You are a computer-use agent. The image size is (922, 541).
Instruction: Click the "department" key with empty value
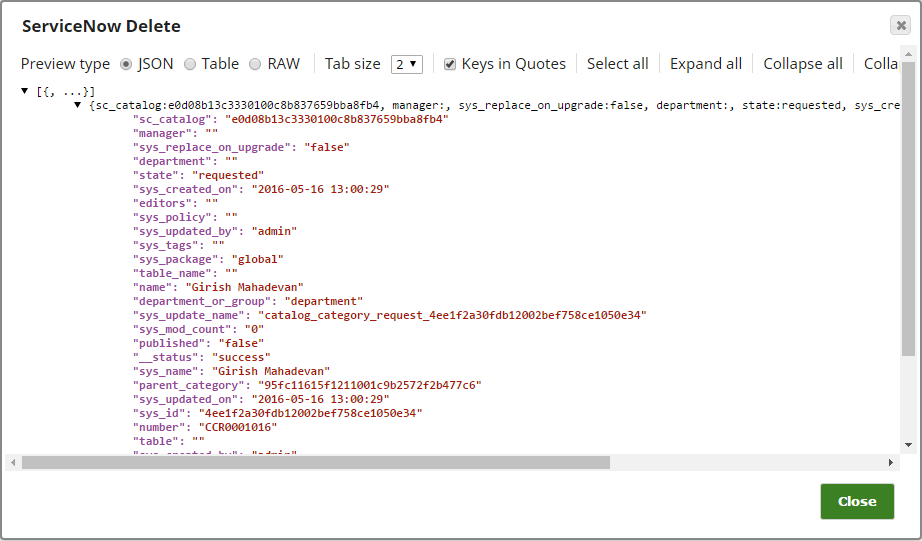[172, 162]
